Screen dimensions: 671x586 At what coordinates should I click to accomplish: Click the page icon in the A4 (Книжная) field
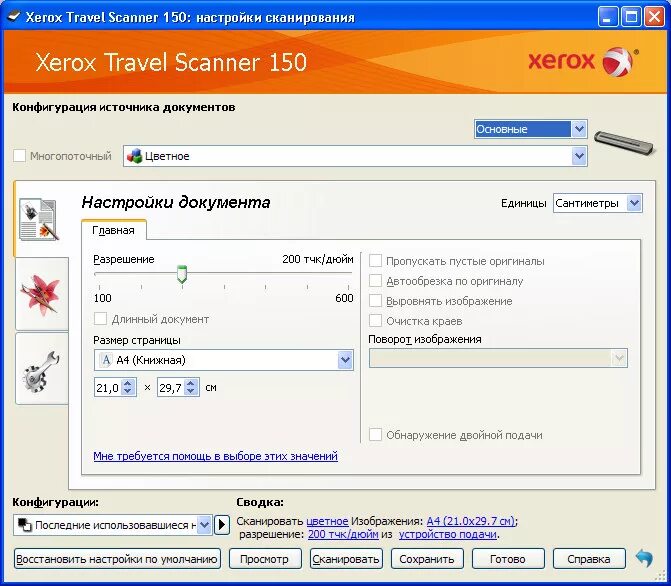coord(105,360)
